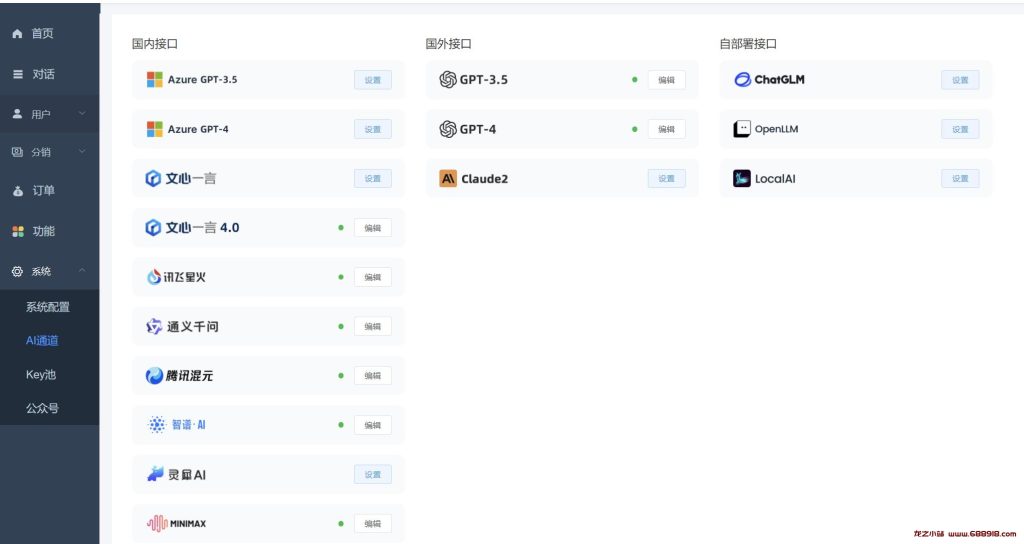The image size is (1024, 544).
Task: Click the 自部署接口 section heading
Action: click(x=748, y=44)
